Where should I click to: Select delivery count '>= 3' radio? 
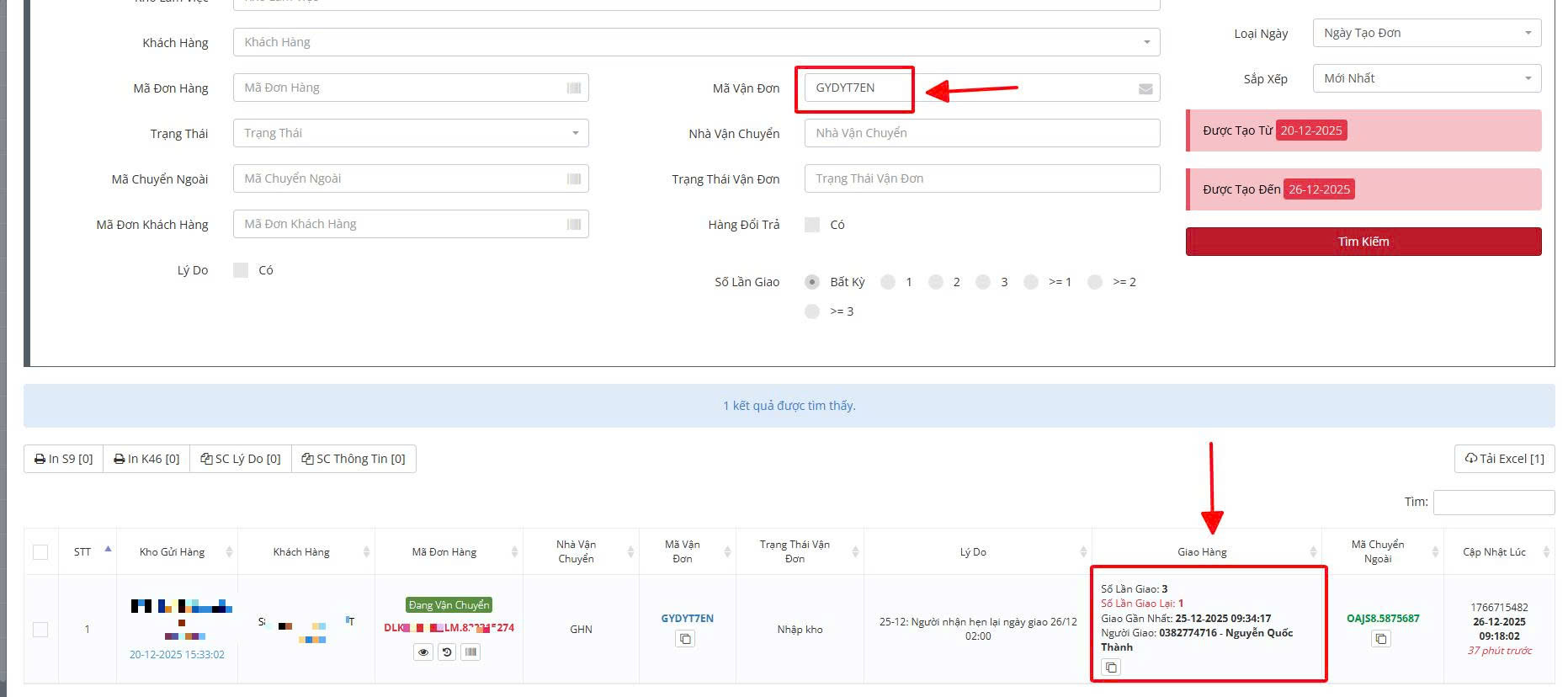[812, 311]
